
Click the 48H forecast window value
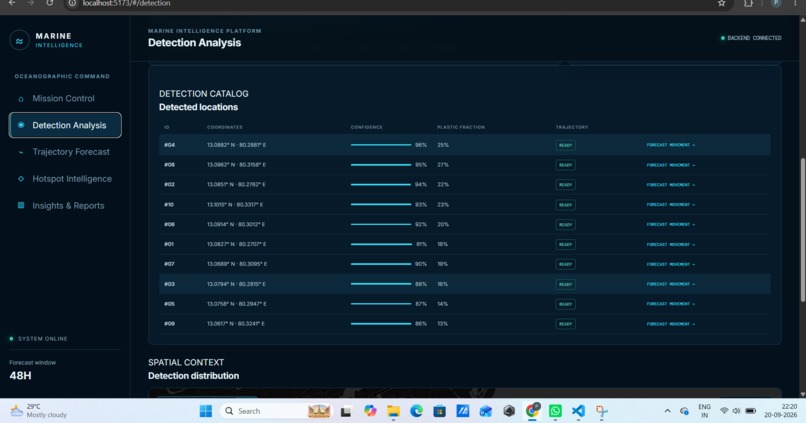click(x=20, y=376)
